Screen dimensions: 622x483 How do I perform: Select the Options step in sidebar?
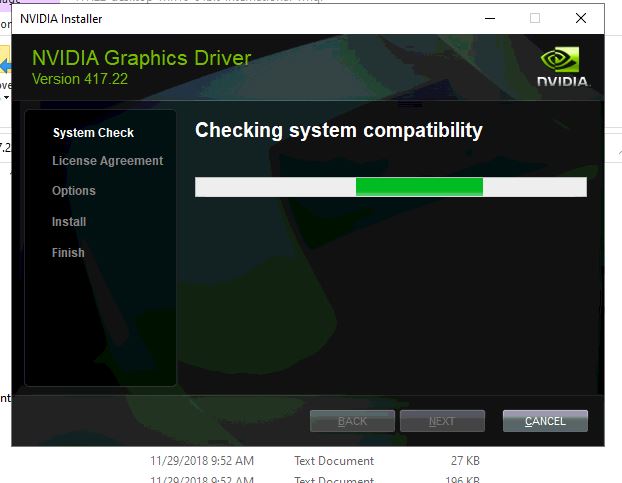[x=74, y=191]
